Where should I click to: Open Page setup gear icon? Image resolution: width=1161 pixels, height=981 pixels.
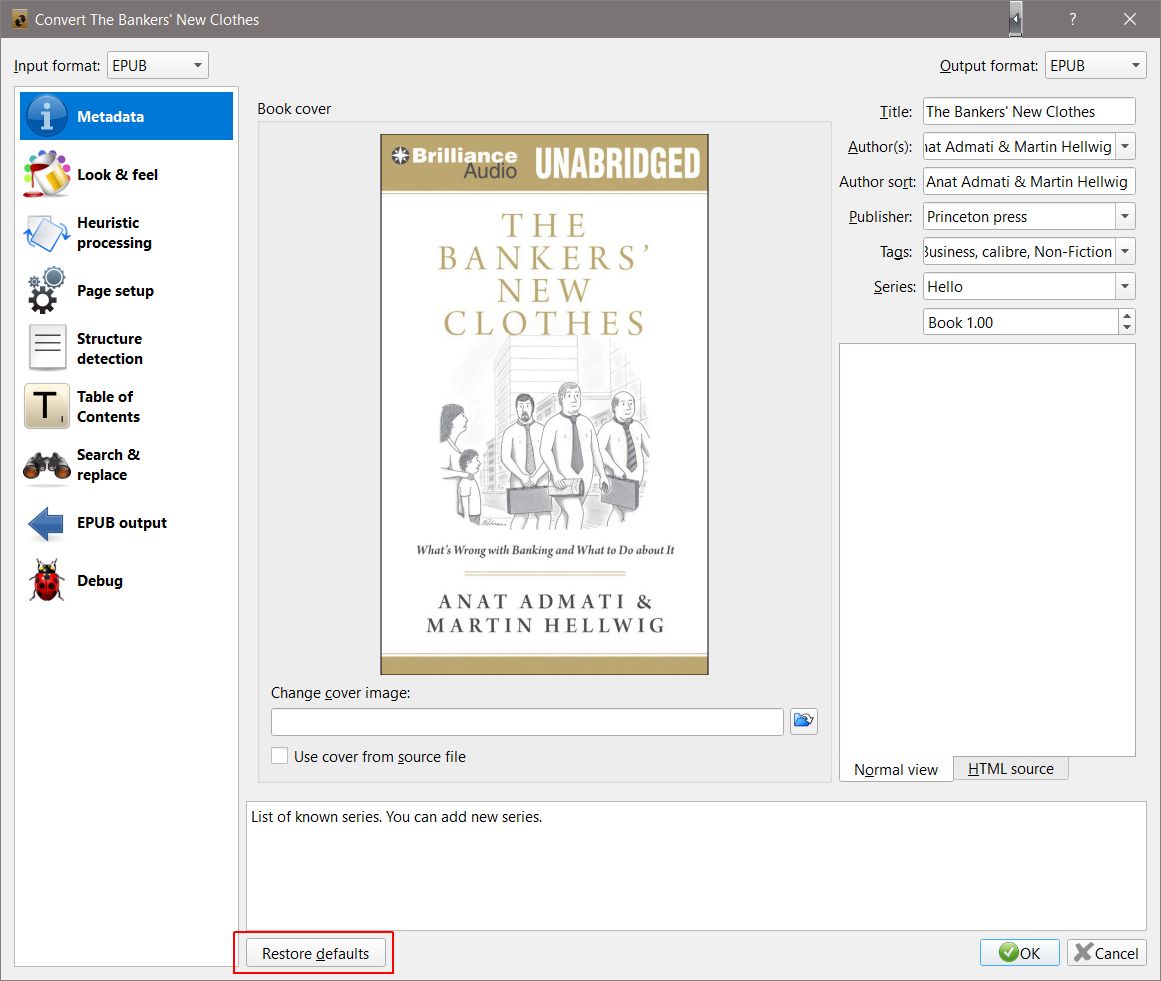pos(46,291)
